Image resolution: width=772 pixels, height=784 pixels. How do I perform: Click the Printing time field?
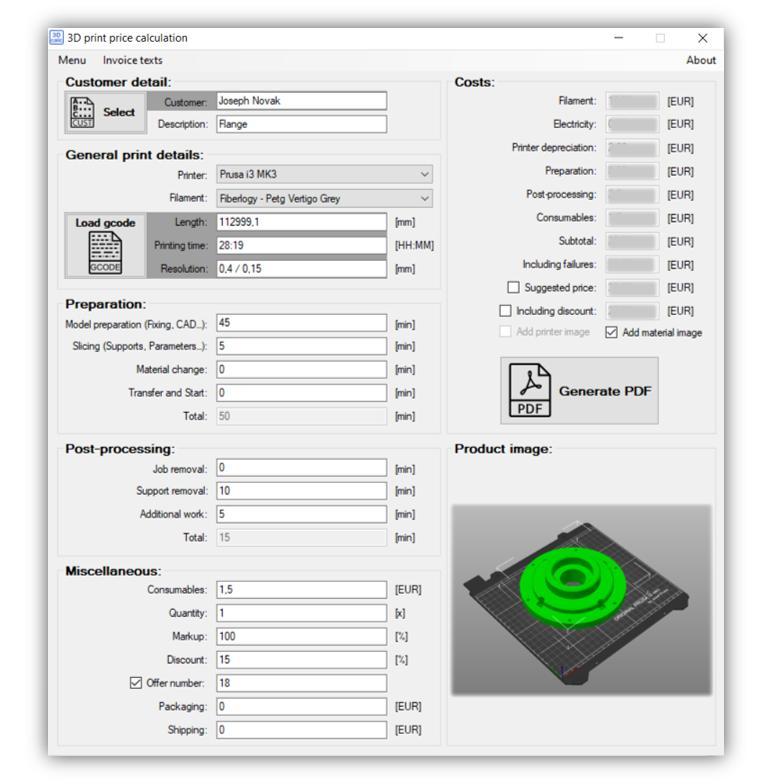(x=302, y=246)
